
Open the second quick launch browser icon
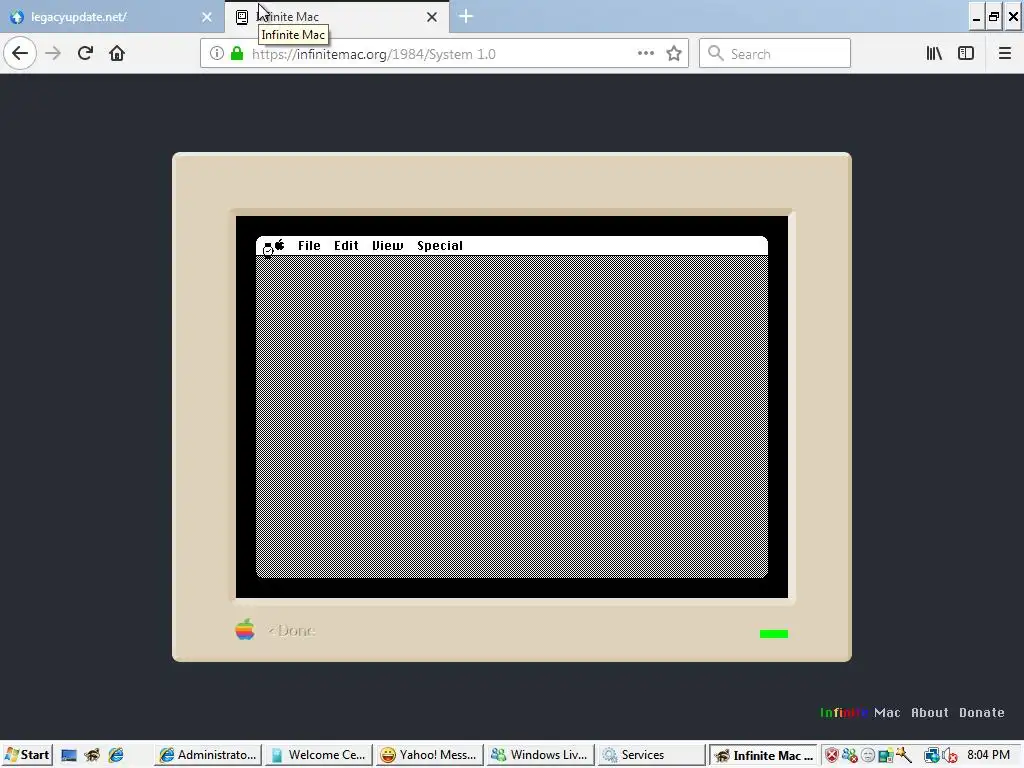pos(92,756)
